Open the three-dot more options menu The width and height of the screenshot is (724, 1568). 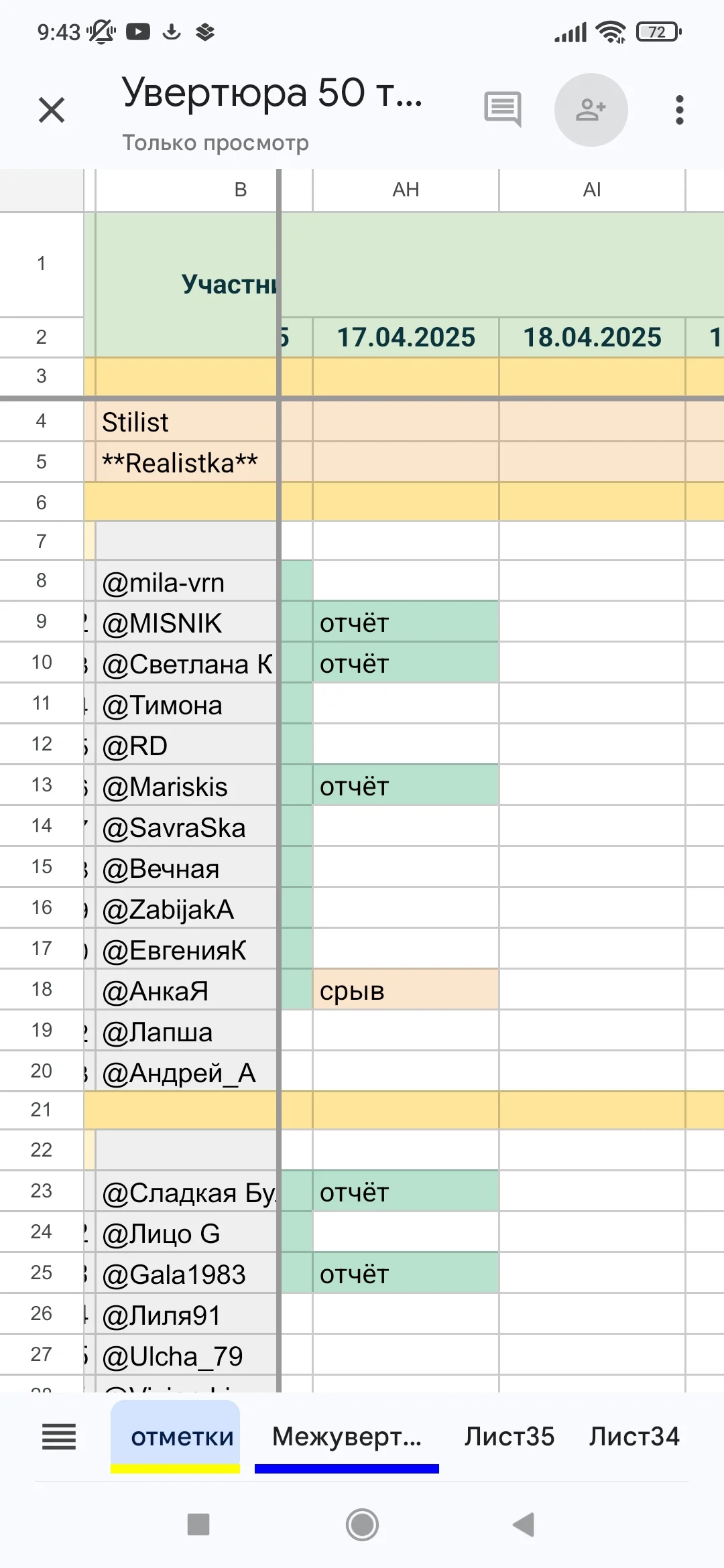679,110
